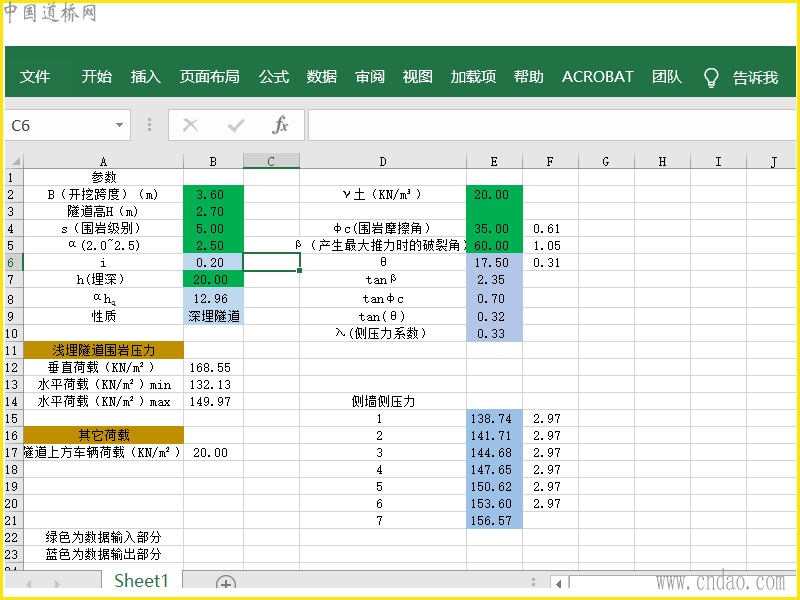Screen dimensions: 800x600
Task: Click cell F4 showing 0.61
Action: (x=550, y=228)
